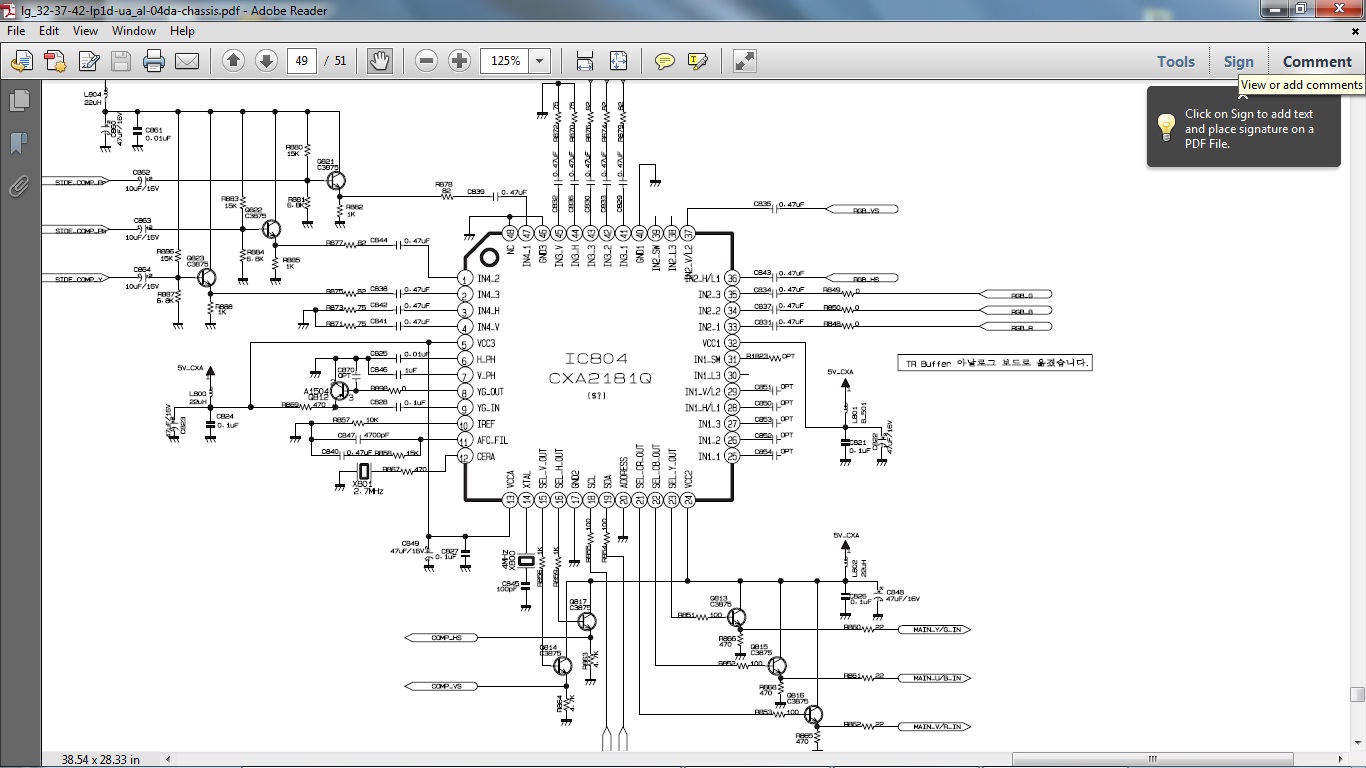This screenshot has width=1366, height=768.
Task: Click the zoom percentage field showing 125%
Action: 505,61
